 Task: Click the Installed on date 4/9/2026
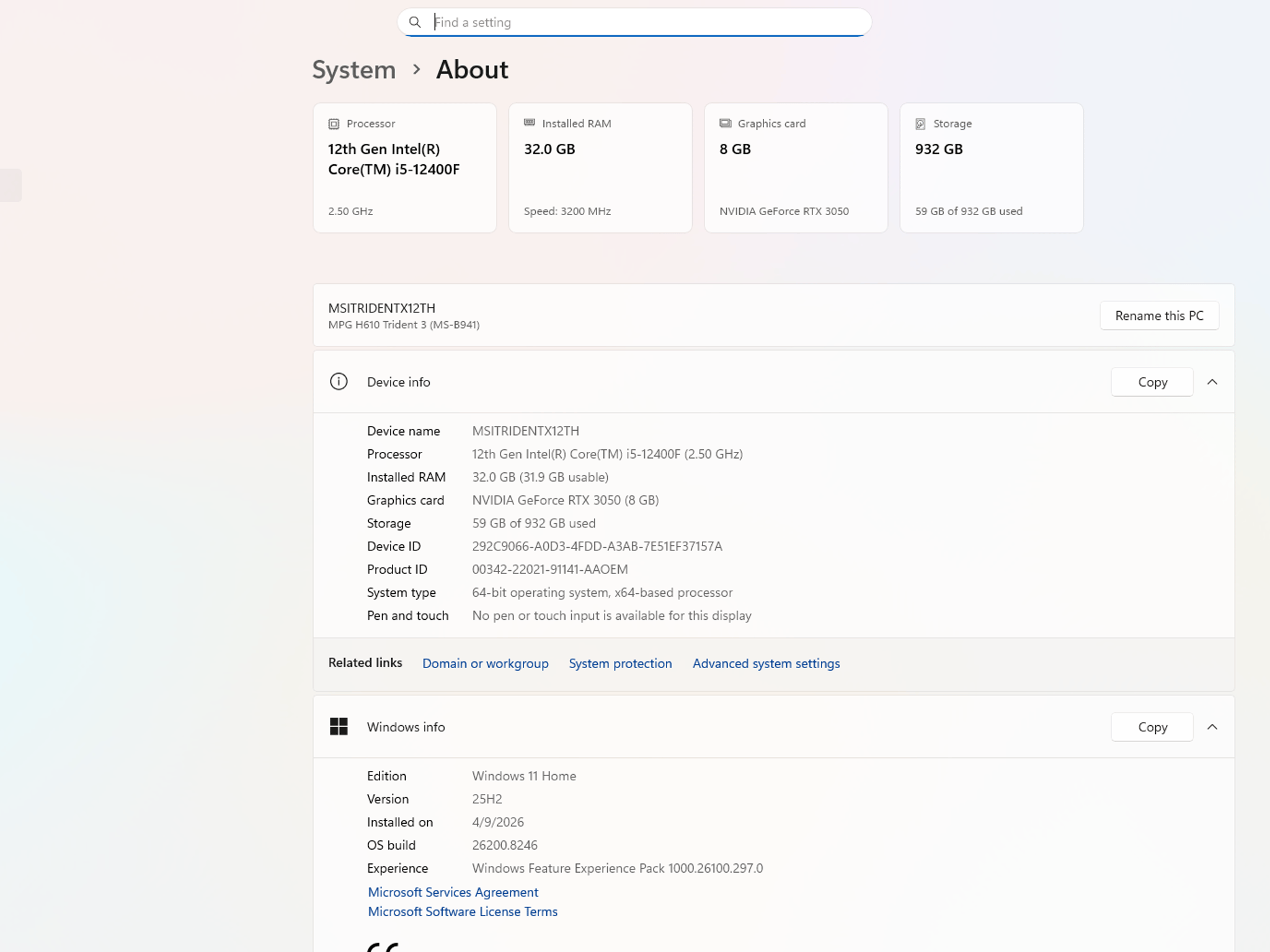pos(498,822)
